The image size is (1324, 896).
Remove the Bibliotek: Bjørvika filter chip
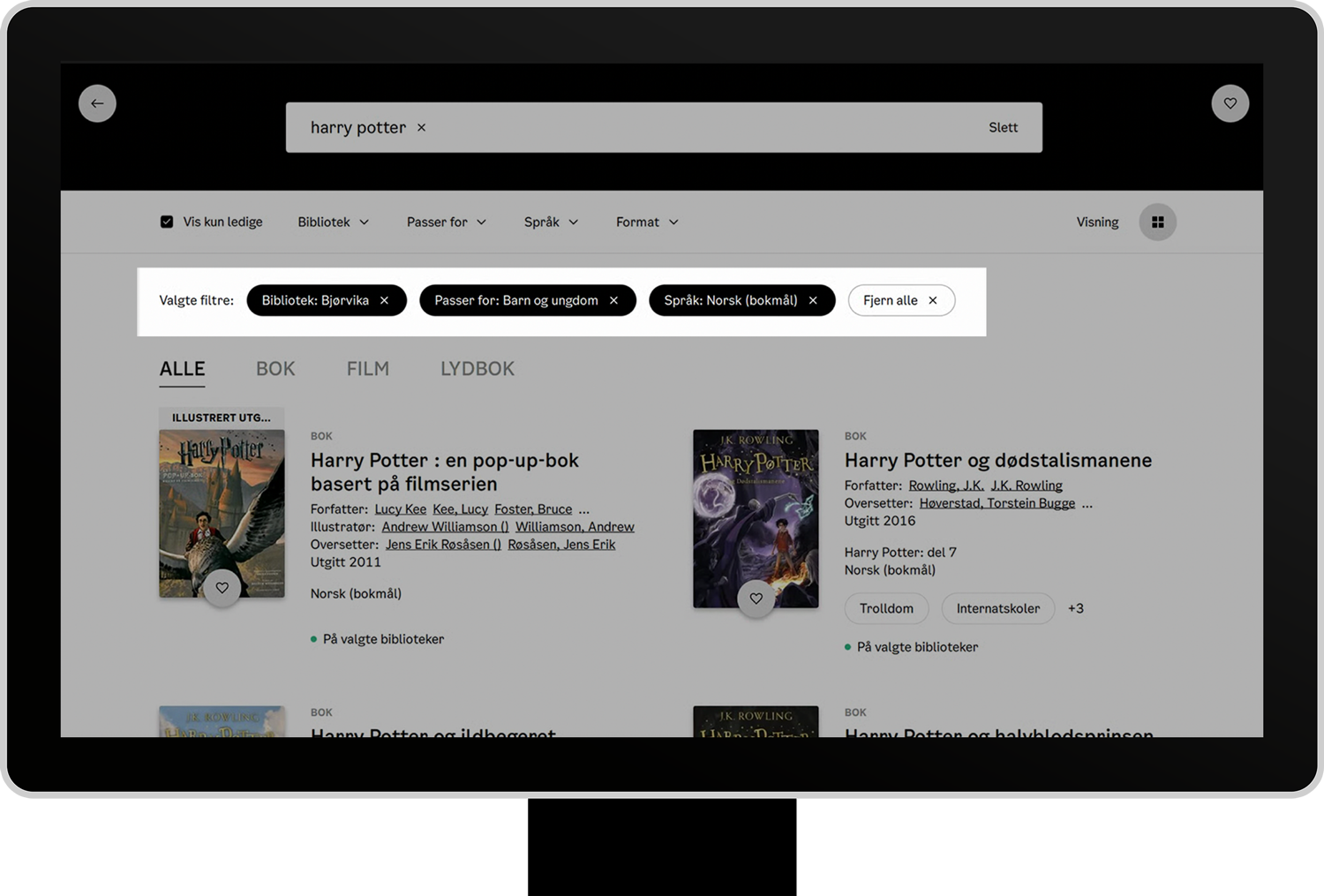385,301
